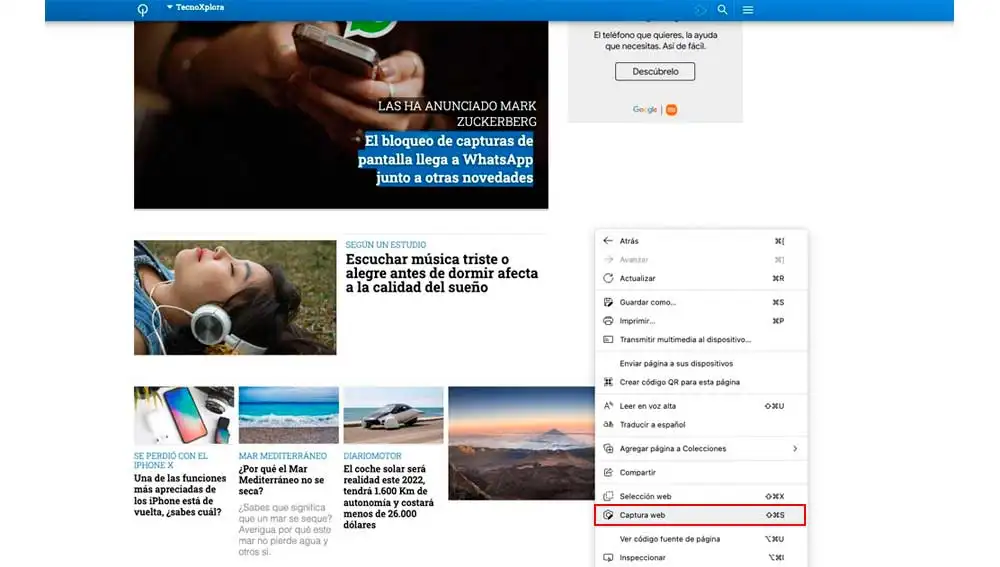
Task: Click the DIARIOMOTOR category label
Action: coord(372,456)
